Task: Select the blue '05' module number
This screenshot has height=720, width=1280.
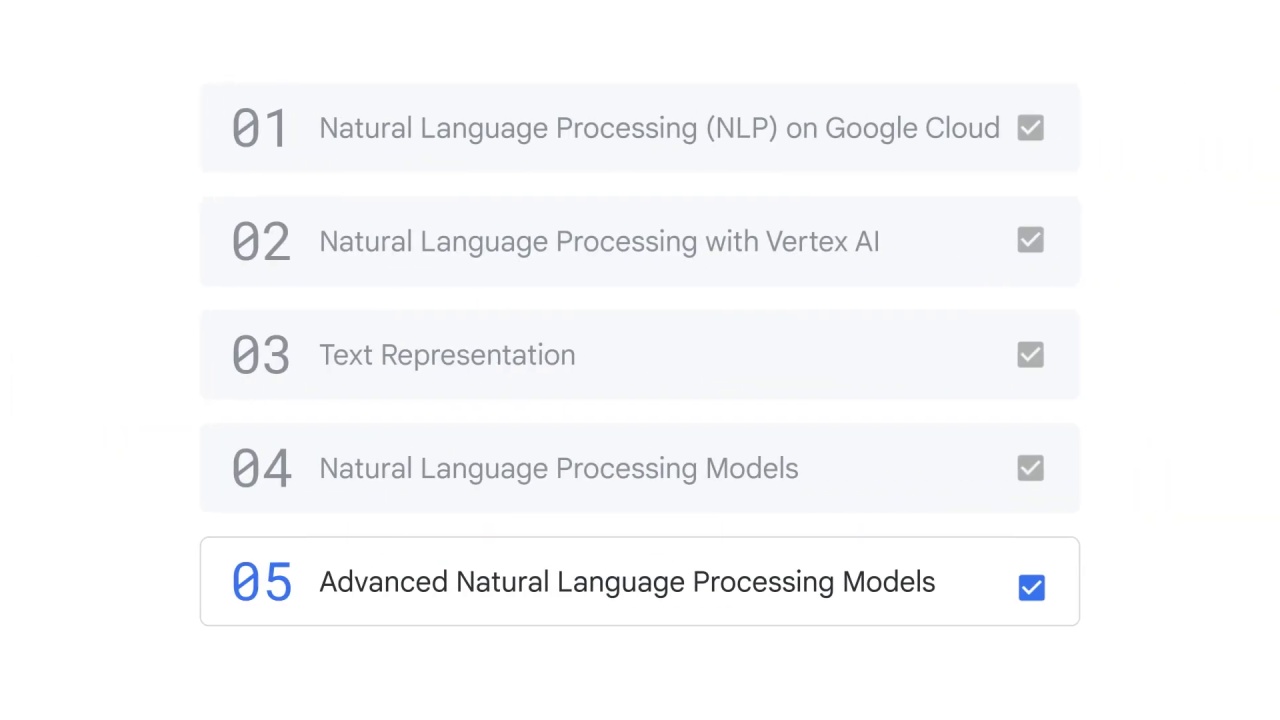Action: point(261,582)
